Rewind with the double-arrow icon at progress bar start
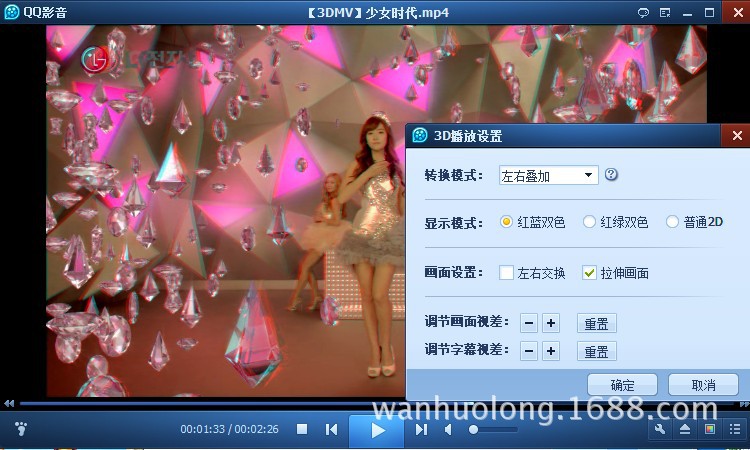Viewport: 750px width, 450px height. point(9,404)
